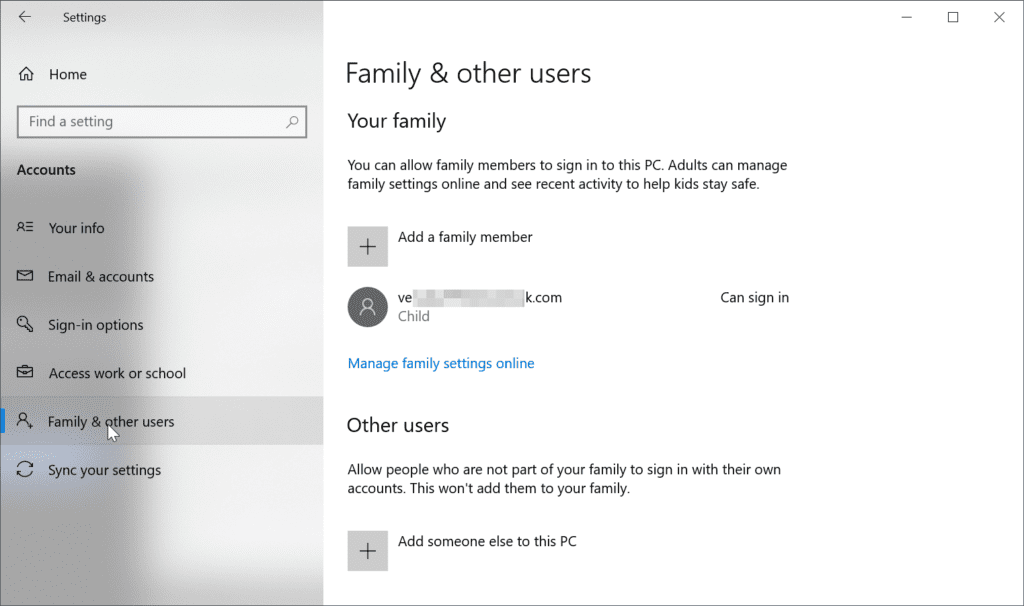Open Manage family settings online
1024x606 pixels.
(441, 363)
